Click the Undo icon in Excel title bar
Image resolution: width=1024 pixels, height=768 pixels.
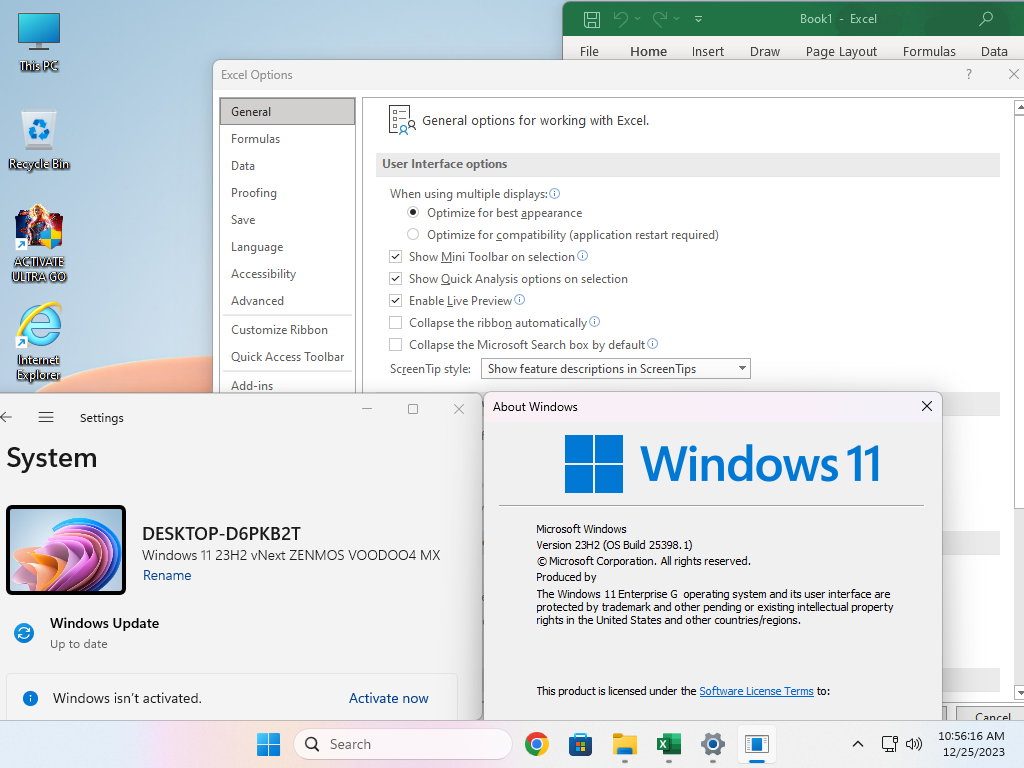pos(620,19)
